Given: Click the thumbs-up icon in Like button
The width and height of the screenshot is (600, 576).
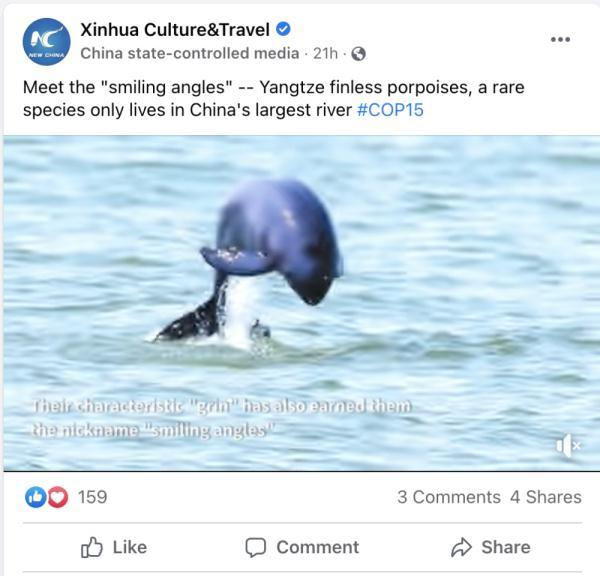Looking at the screenshot, I should pyautogui.click(x=92, y=547).
